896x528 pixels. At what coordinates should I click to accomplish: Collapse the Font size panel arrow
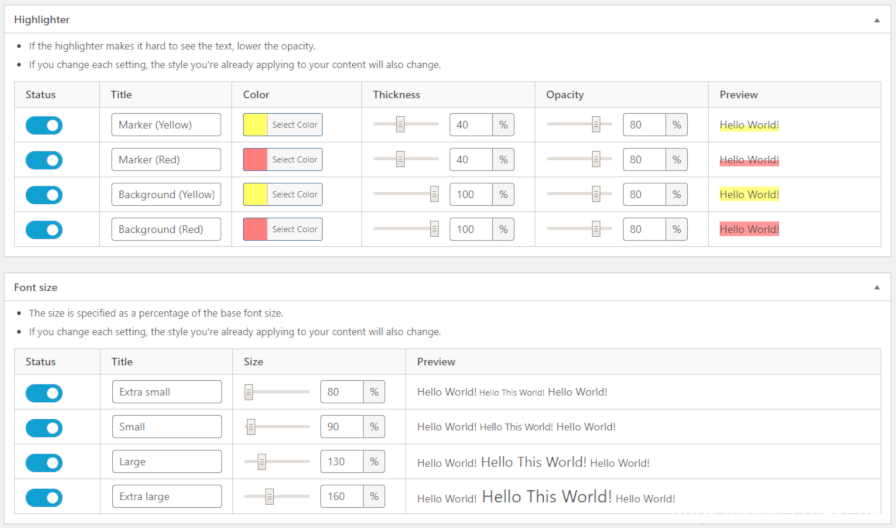[877, 287]
